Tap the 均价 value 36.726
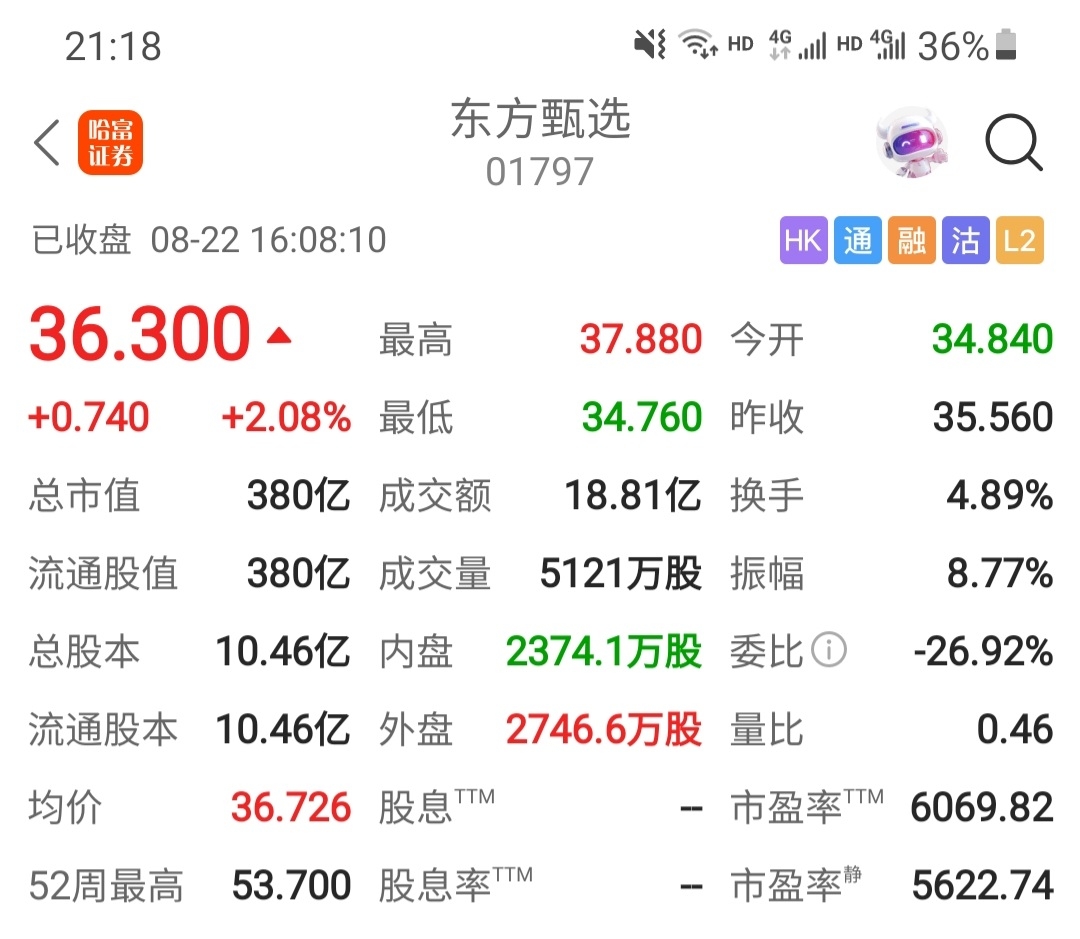 click(x=291, y=807)
